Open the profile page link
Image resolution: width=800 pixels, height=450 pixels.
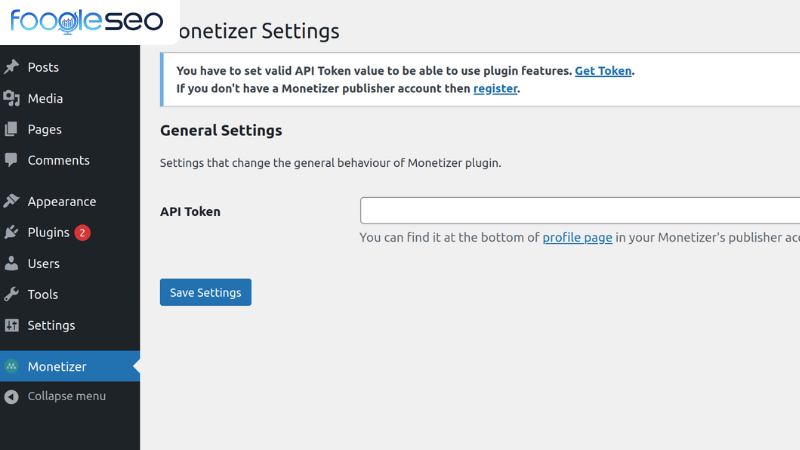(577, 237)
